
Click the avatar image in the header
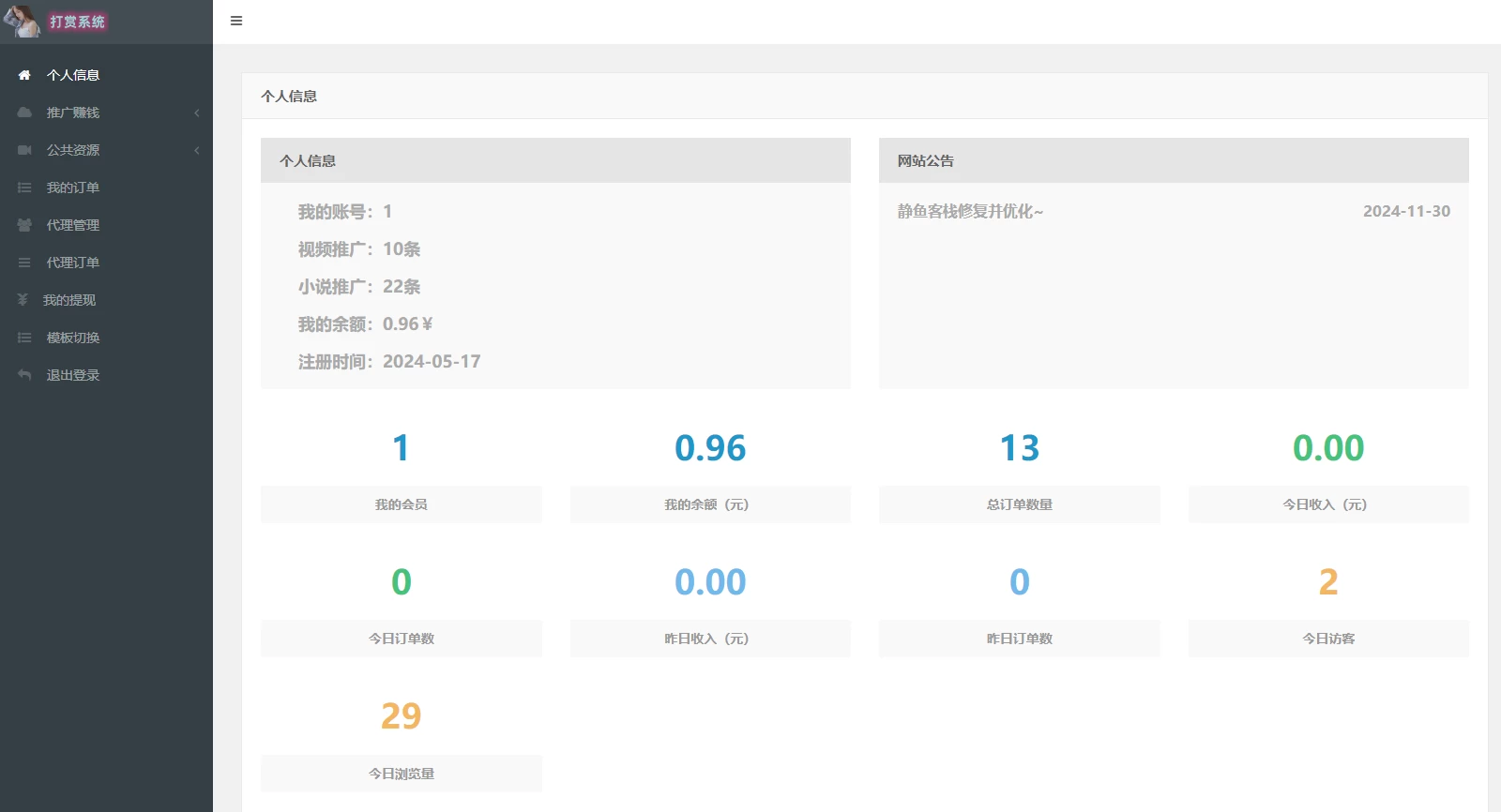tap(22, 21)
